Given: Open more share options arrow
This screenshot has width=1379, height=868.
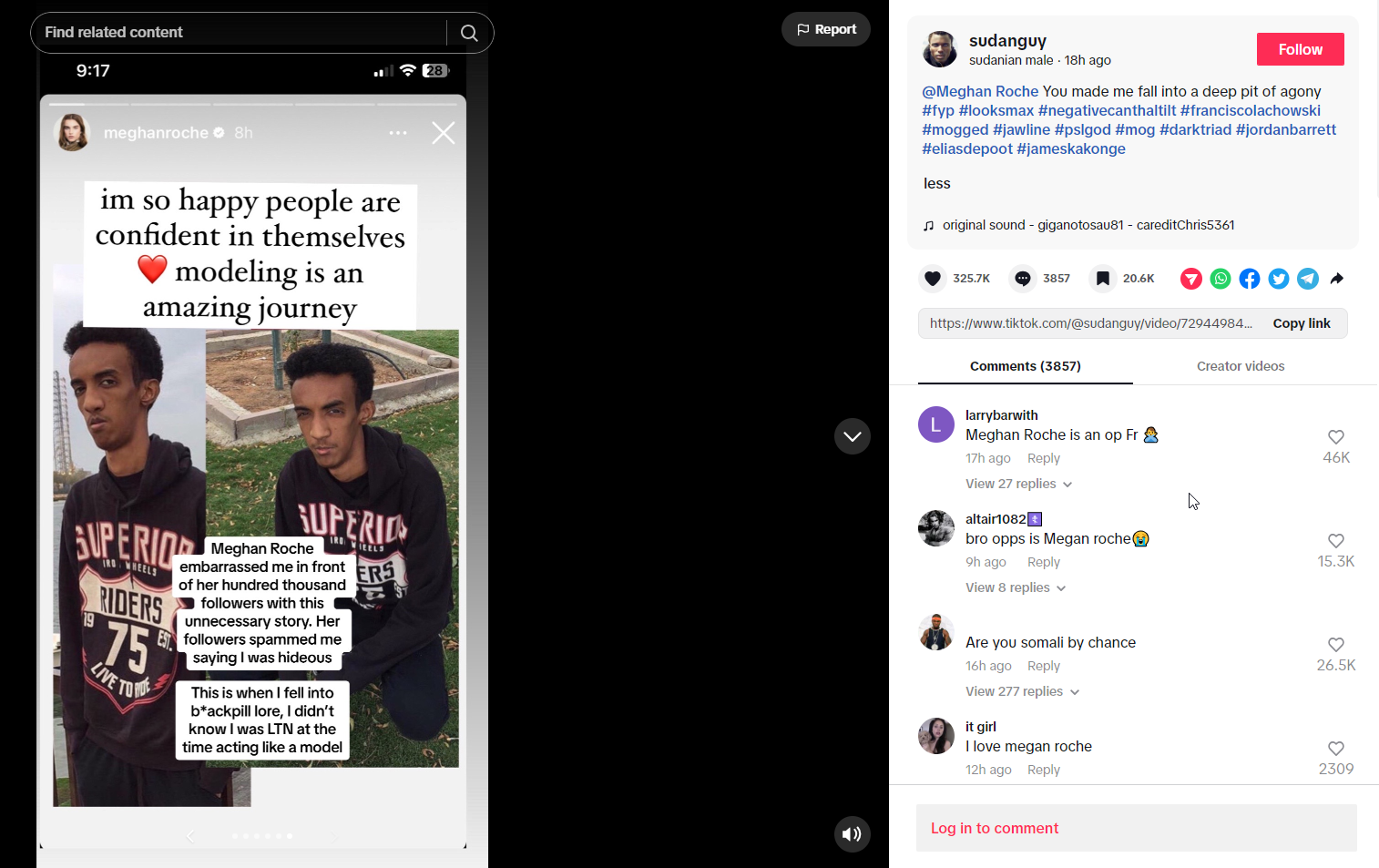Looking at the screenshot, I should 1337,279.
